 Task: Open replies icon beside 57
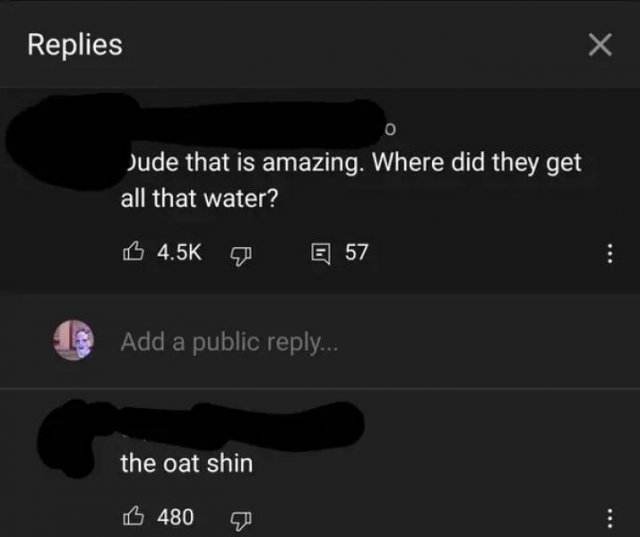pos(320,253)
